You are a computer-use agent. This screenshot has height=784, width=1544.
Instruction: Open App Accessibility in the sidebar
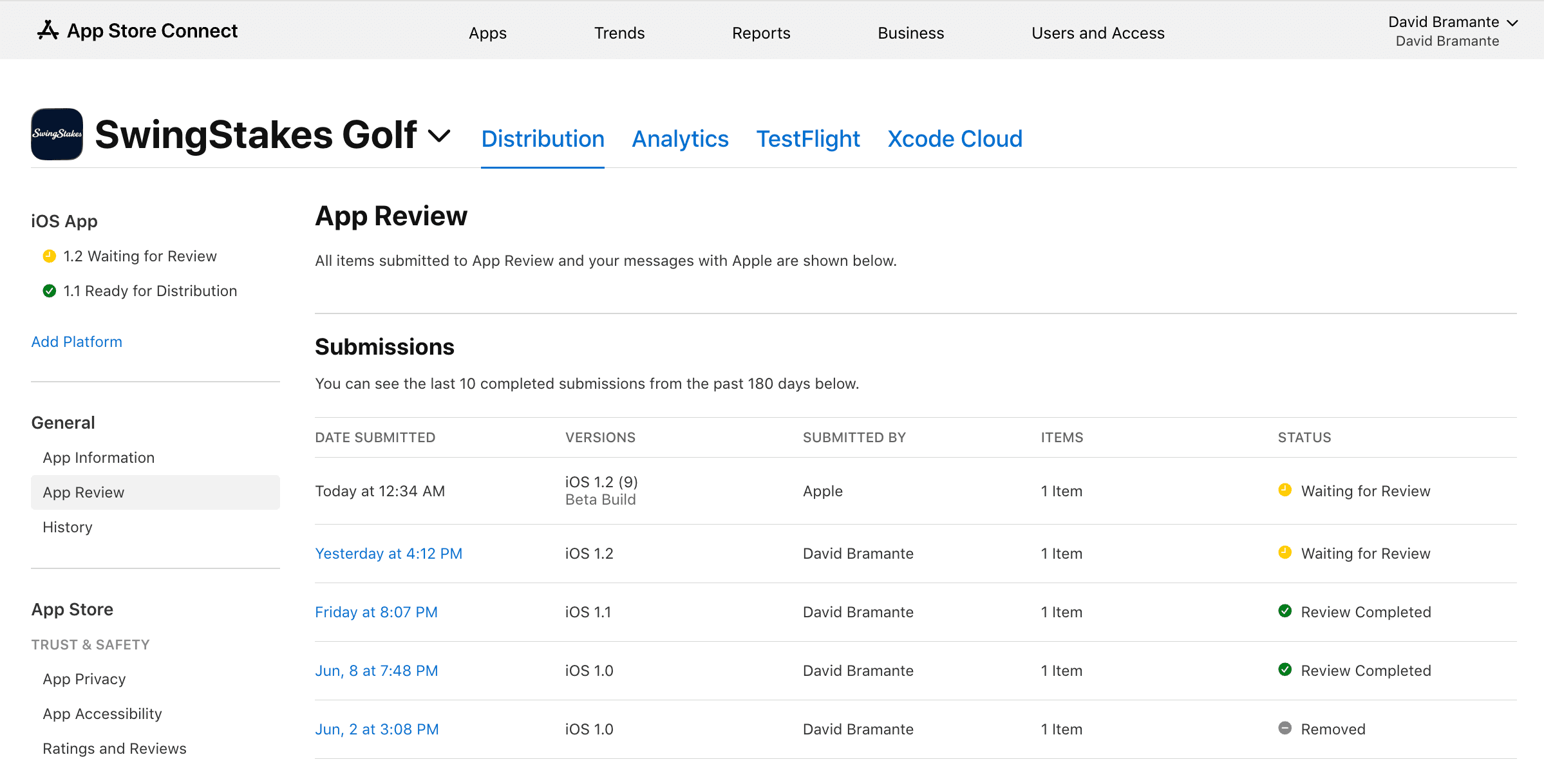pos(102,714)
